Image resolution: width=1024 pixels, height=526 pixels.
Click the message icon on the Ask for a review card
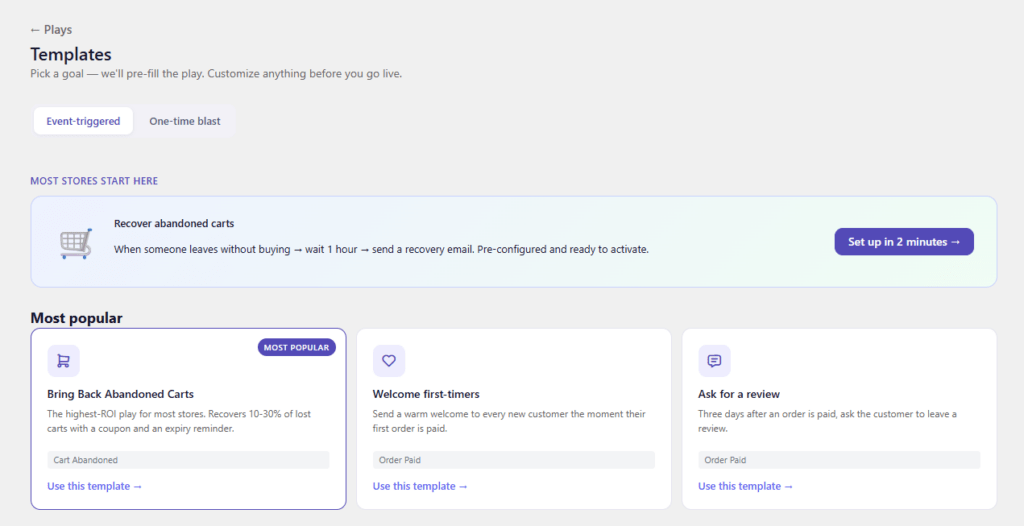click(x=714, y=361)
